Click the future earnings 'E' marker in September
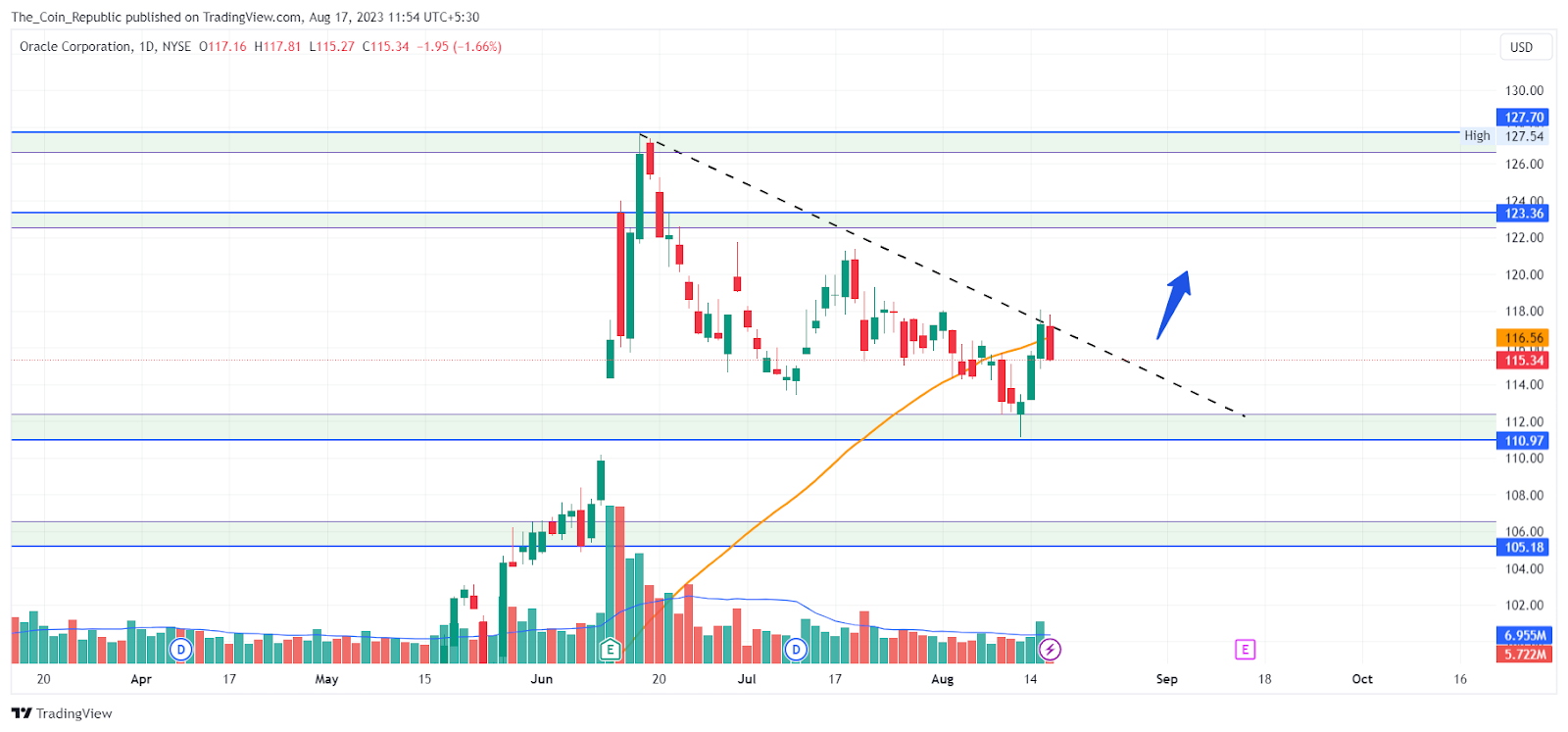 [x=1245, y=649]
